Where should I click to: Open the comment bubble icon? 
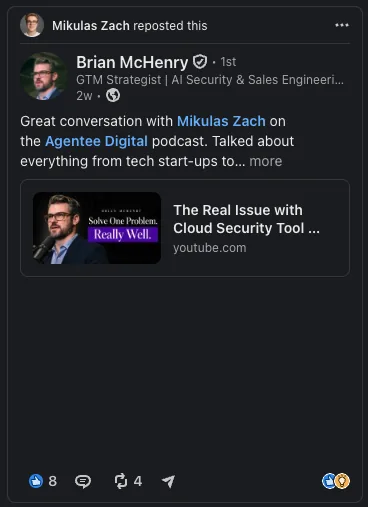pos(83,481)
